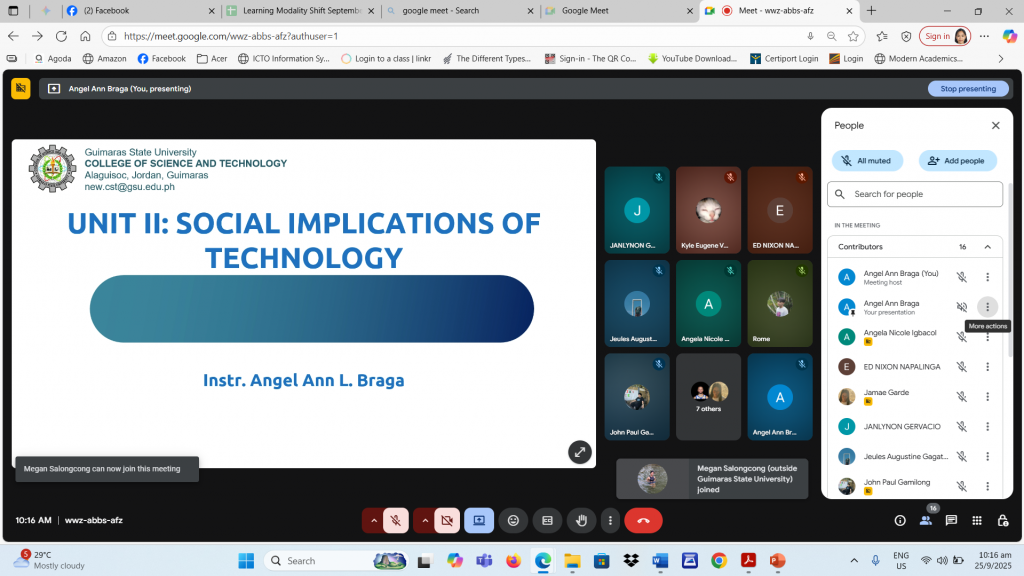Click the Add people button
1024x576 pixels.
pos(957,160)
